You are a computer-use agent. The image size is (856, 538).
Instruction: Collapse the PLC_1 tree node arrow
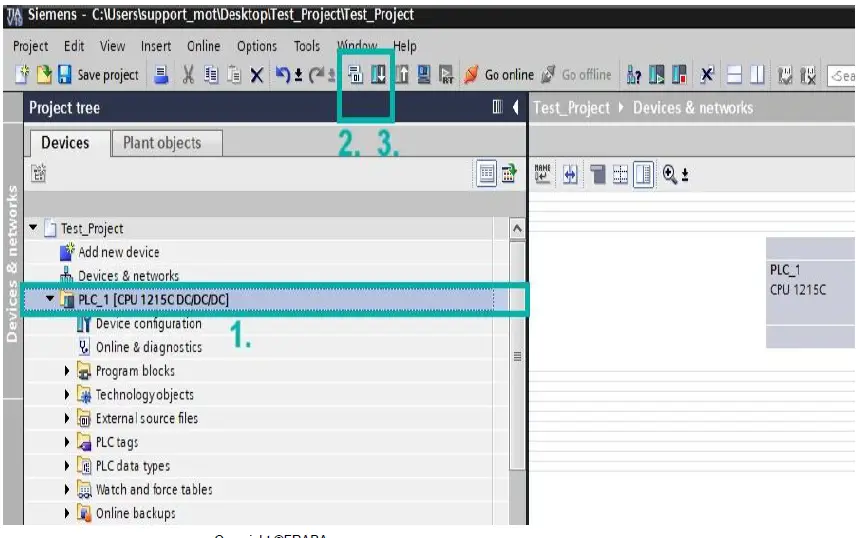point(50,298)
